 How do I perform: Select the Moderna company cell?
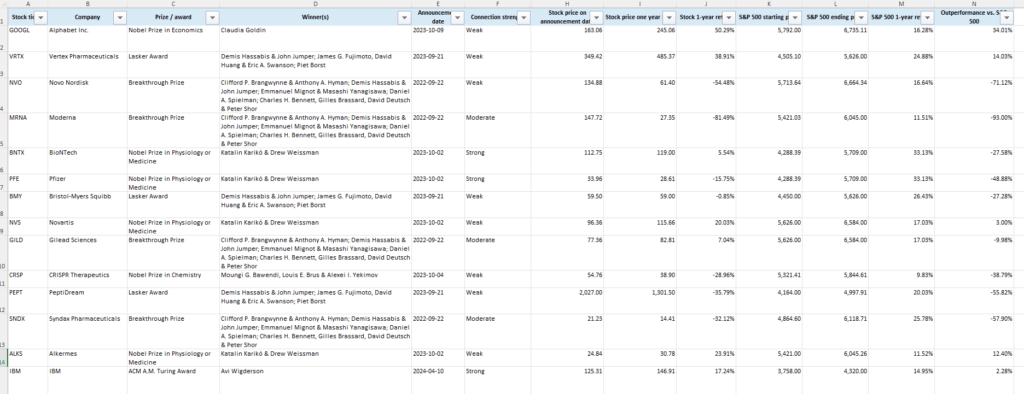coord(88,130)
